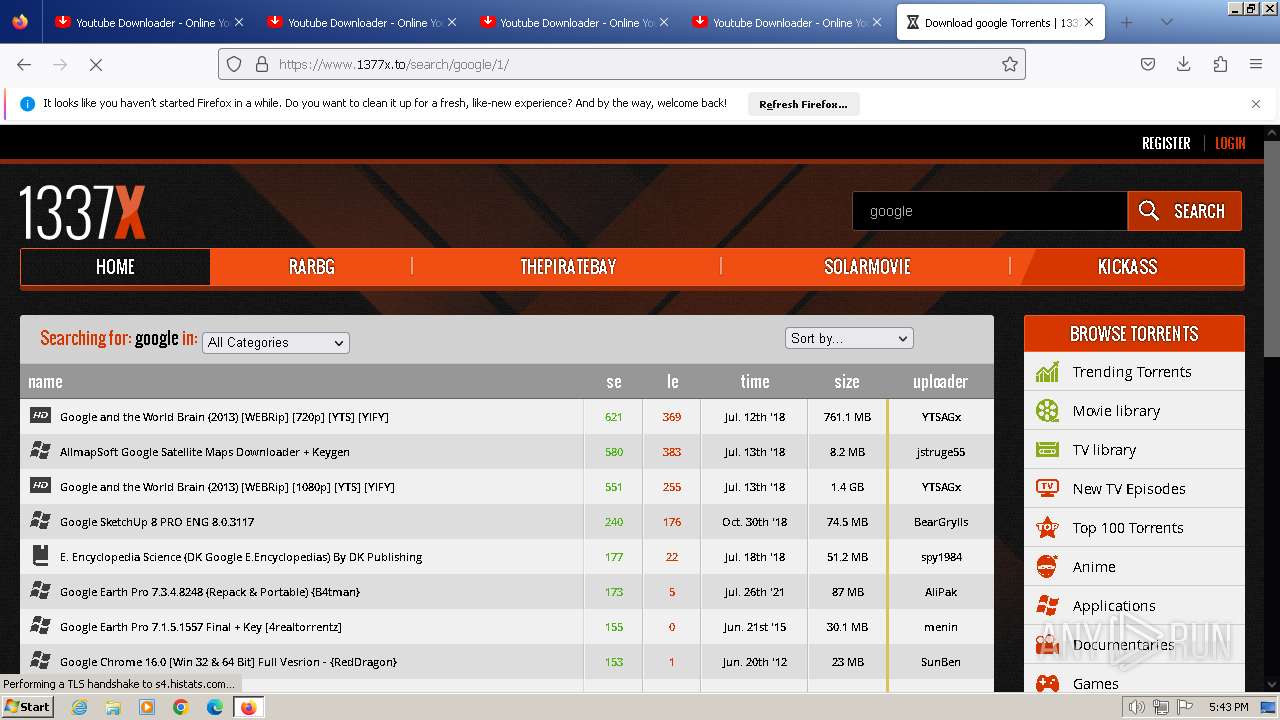Go back using the browser back arrow
The image size is (1280, 720).
coord(24,64)
